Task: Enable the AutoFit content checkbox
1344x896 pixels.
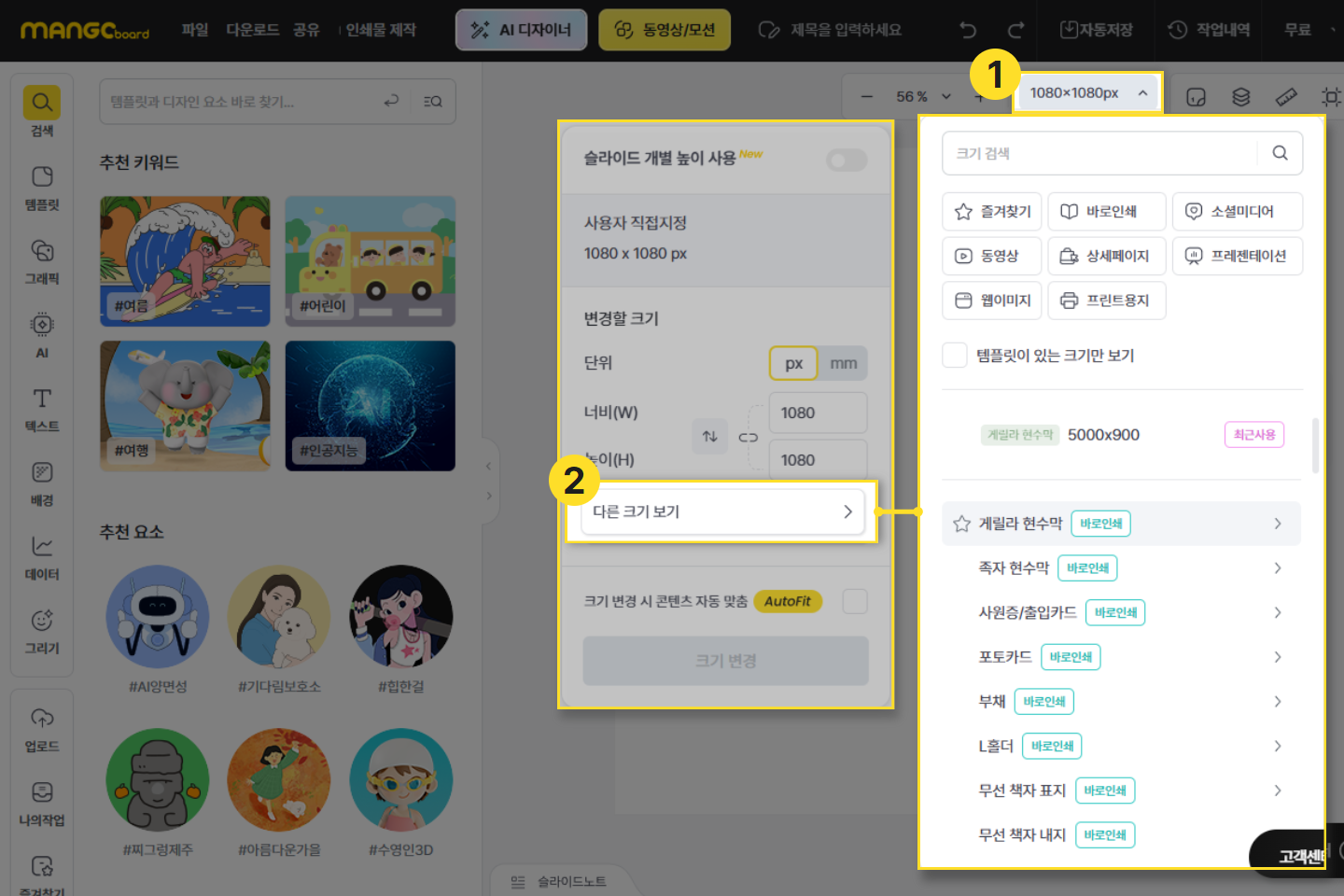Action: [855, 601]
